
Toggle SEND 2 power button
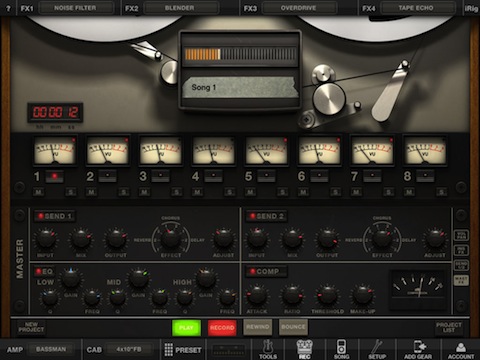(x=267, y=216)
